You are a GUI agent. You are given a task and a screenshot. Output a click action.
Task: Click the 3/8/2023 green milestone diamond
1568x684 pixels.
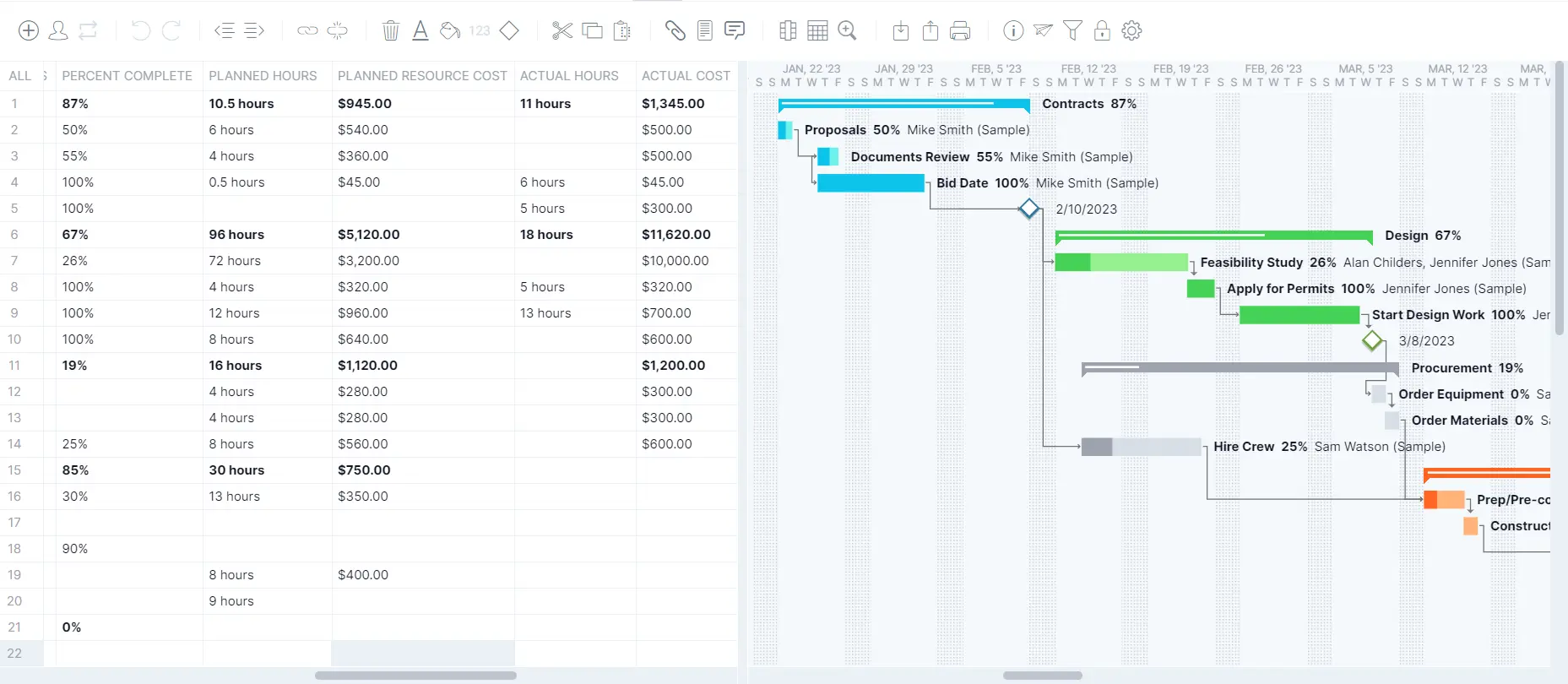point(1373,340)
